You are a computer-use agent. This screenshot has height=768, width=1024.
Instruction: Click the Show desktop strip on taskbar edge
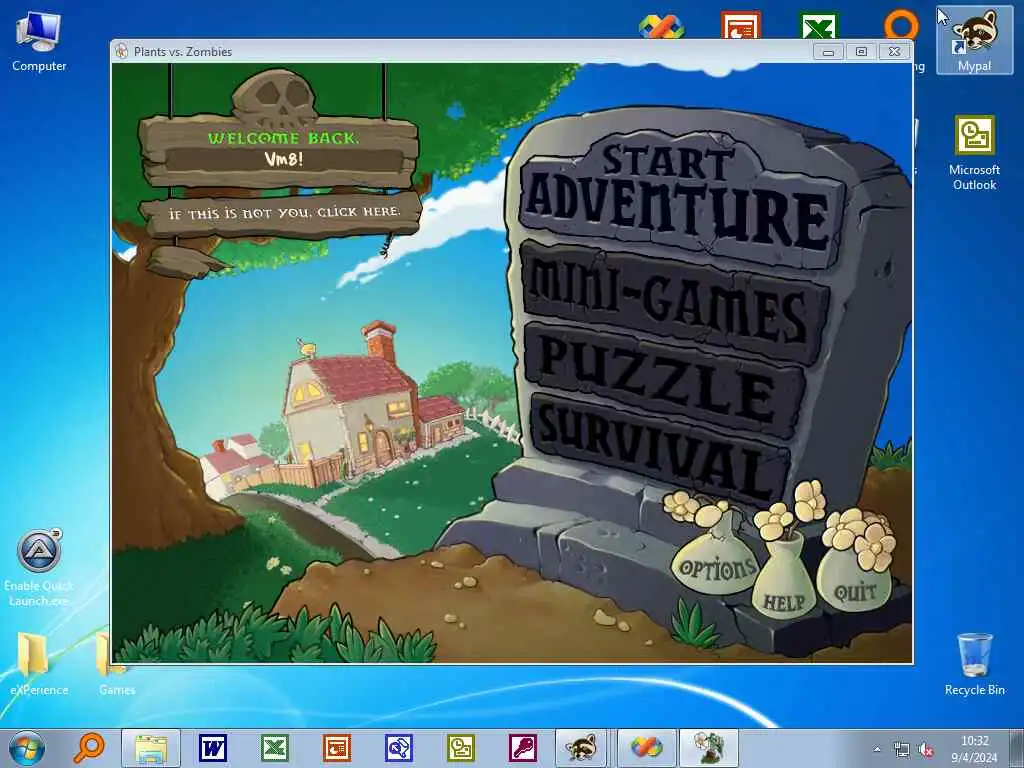point(1018,748)
